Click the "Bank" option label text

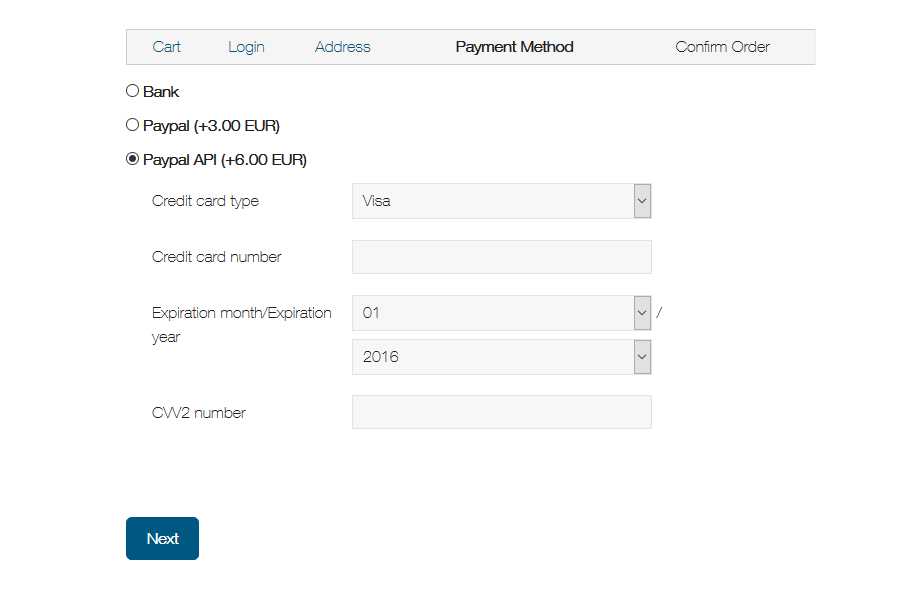click(161, 92)
